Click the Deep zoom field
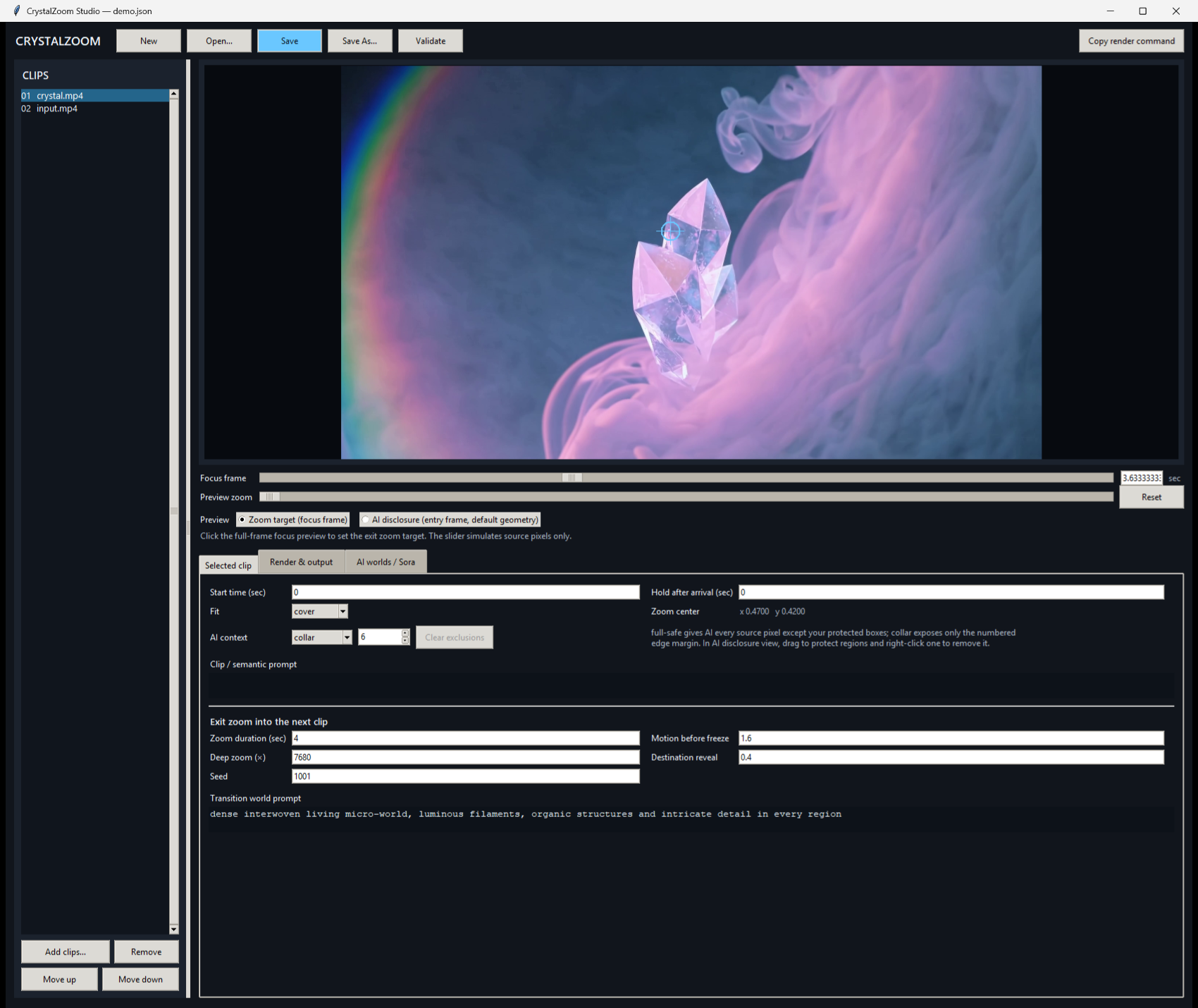Viewport: 1198px width, 1008px height. tap(466, 757)
